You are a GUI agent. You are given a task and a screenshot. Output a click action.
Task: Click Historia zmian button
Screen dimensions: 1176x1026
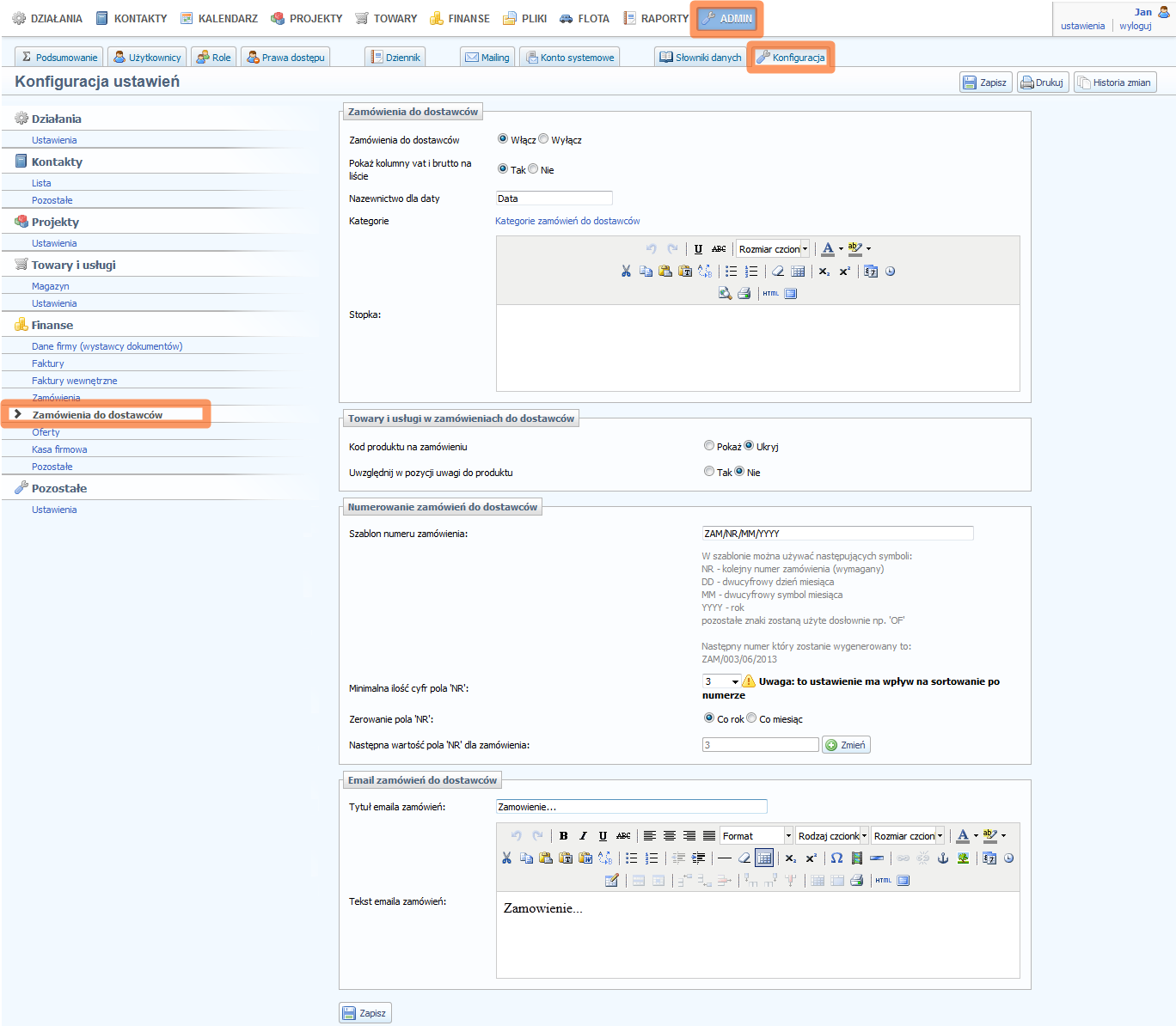point(1114,82)
